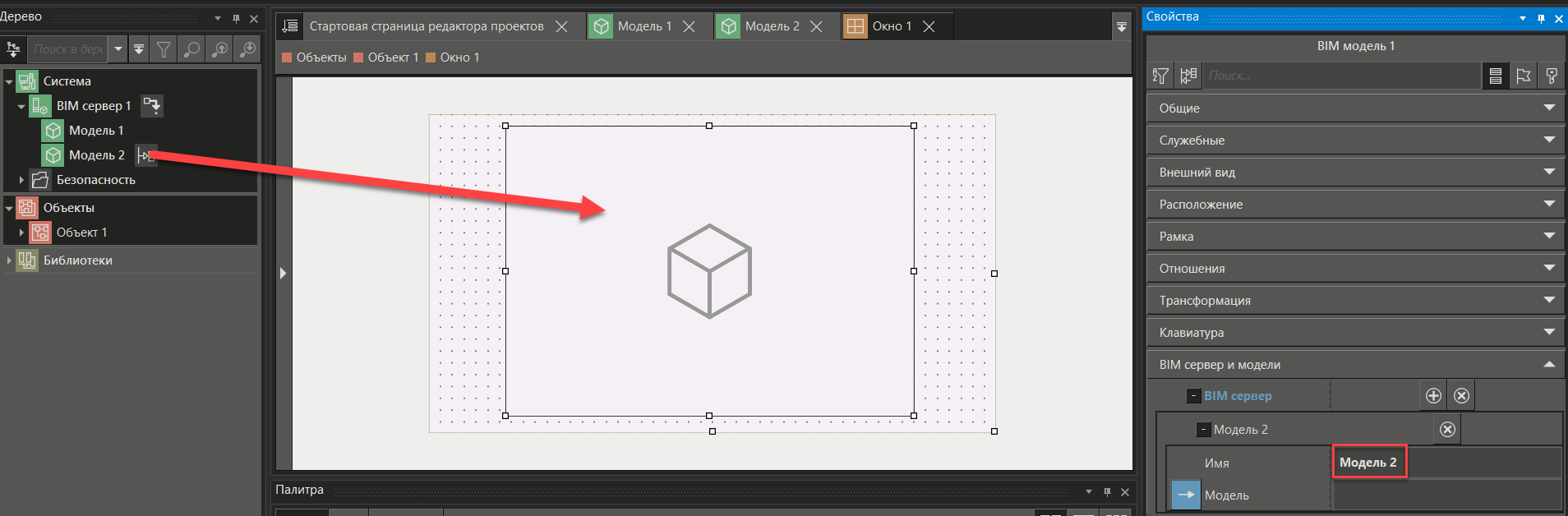Click the alphabetical sort filter icon in Свойства
Screen dimensions: 1568x516
click(x=1160, y=76)
